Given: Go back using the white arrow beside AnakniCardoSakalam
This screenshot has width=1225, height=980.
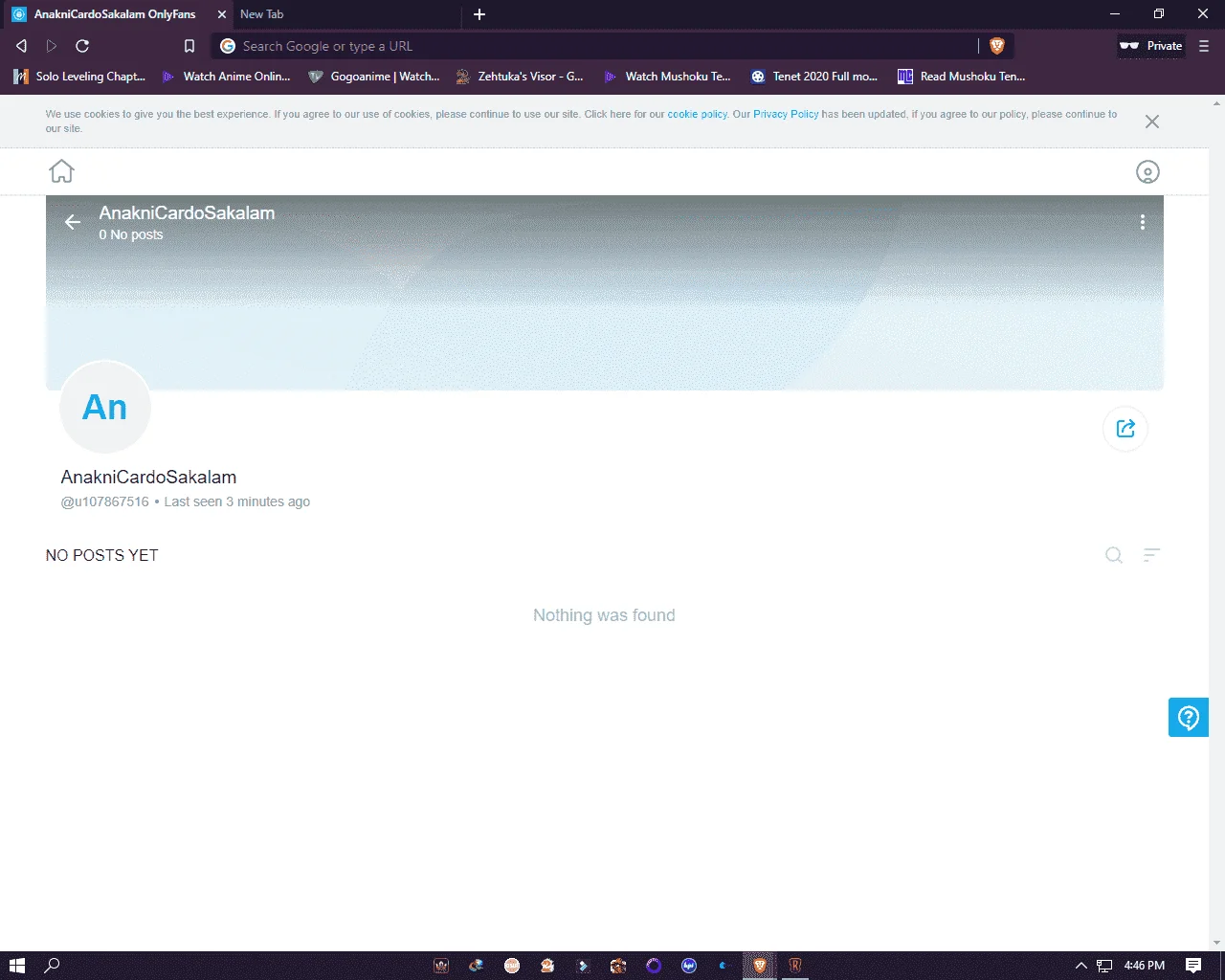Looking at the screenshot, I should 73,222.
